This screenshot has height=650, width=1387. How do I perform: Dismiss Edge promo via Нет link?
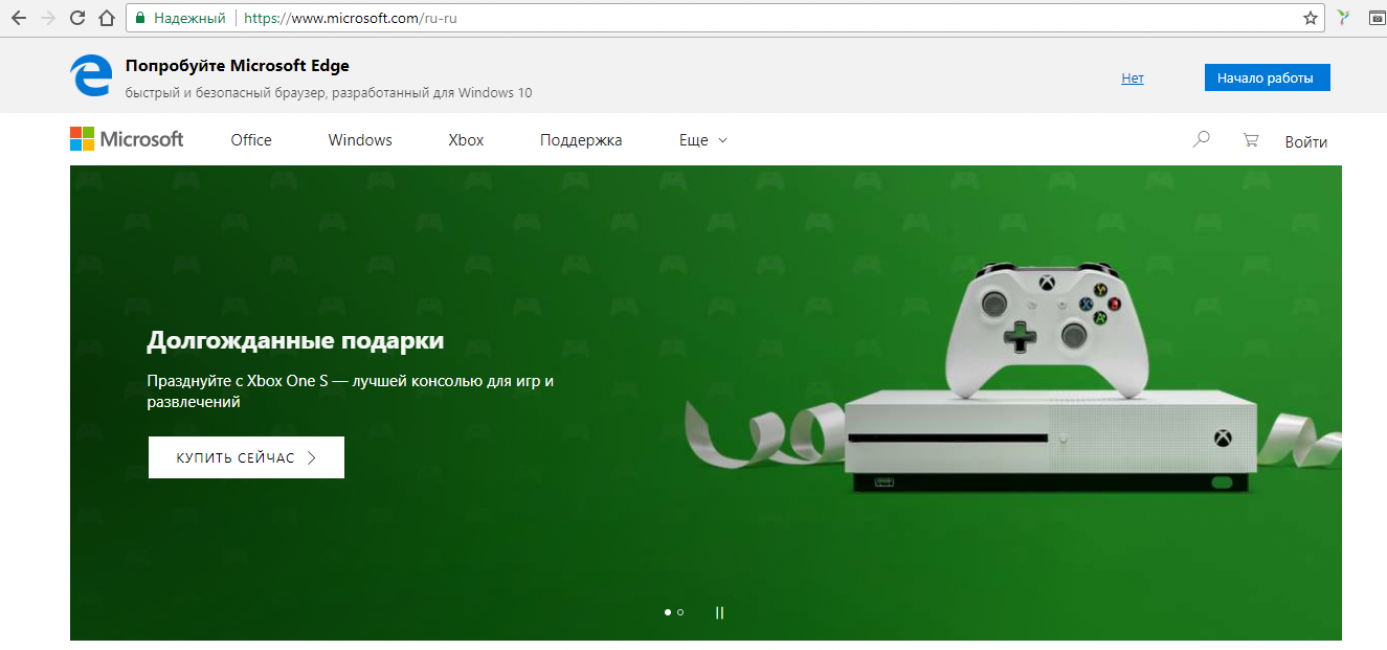pos(1132,78)
